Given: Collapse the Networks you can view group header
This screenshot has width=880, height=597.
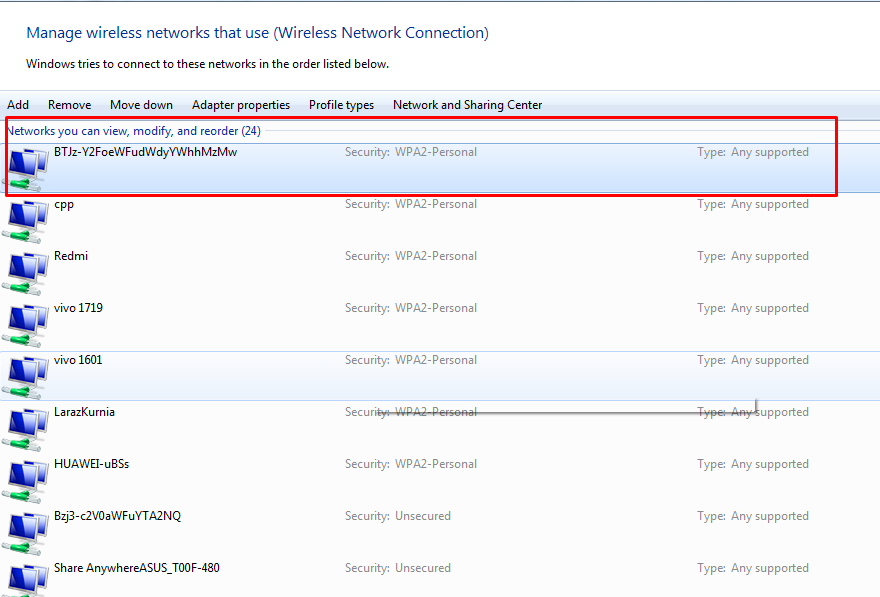Looking at the screenshot, I should click(x=133, y=131).
